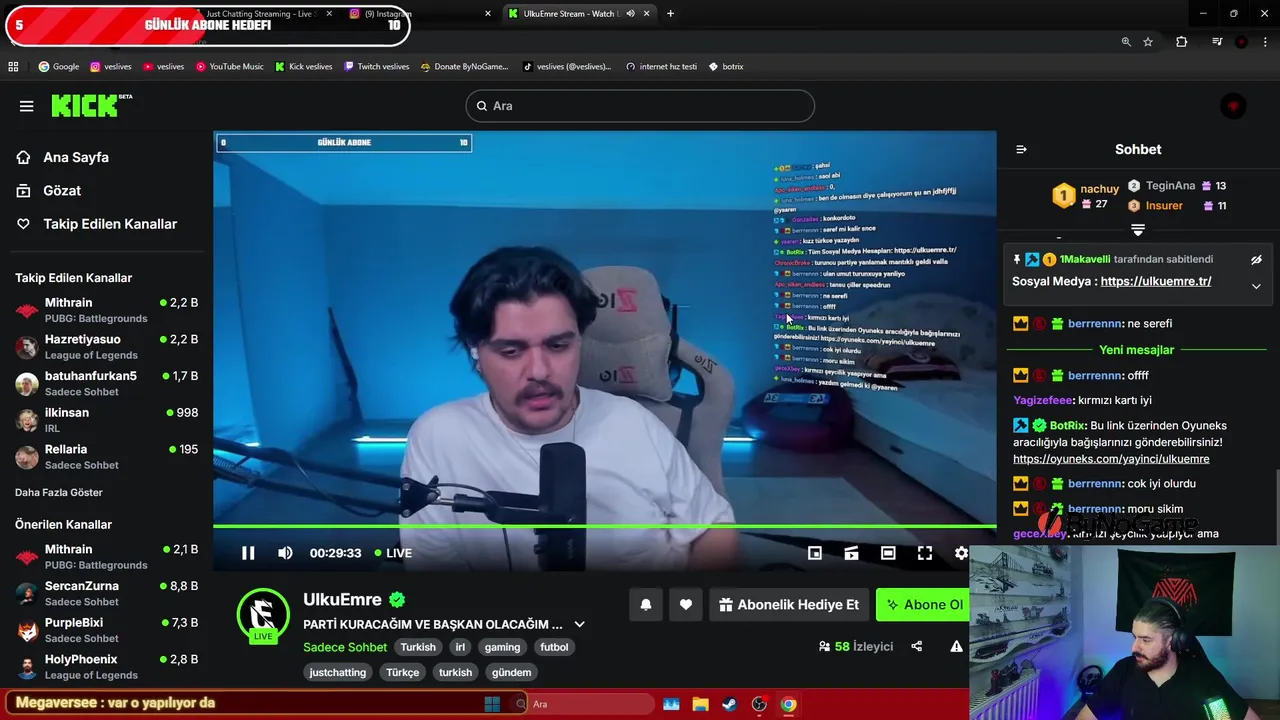Collapse the chat leaderboard arrow
The width and height of the screenshot is (1280, 720).
[1138, 230]
